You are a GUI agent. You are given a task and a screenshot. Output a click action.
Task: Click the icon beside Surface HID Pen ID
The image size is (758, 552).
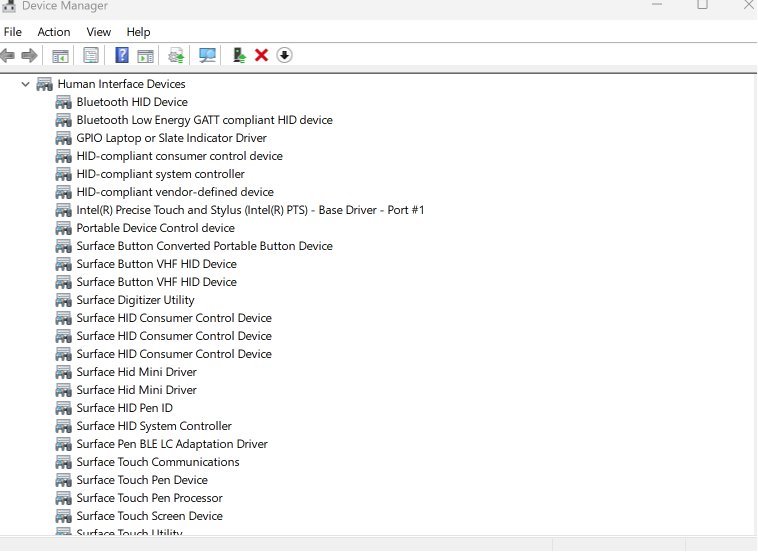(63, 408)
